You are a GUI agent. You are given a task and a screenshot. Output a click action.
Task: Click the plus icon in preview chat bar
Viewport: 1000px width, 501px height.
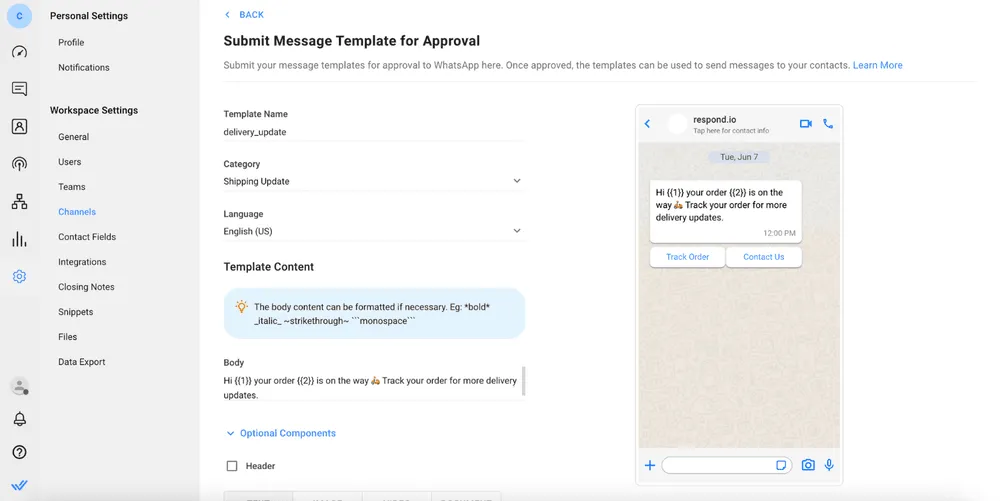coord(649,465)
